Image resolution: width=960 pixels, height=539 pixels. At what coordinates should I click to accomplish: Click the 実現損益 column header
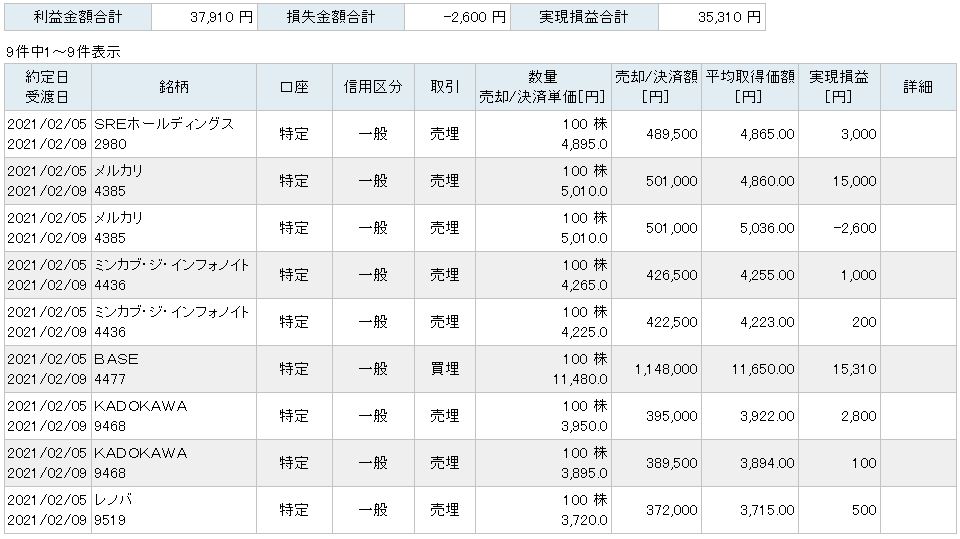(839, 87)
